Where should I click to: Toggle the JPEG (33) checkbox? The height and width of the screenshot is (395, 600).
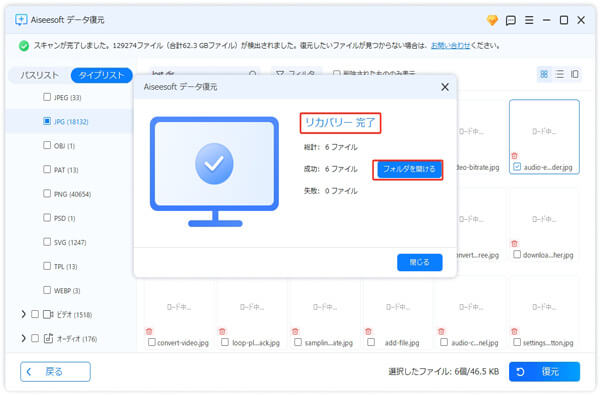pyautogui.click(x=47, y=97)
